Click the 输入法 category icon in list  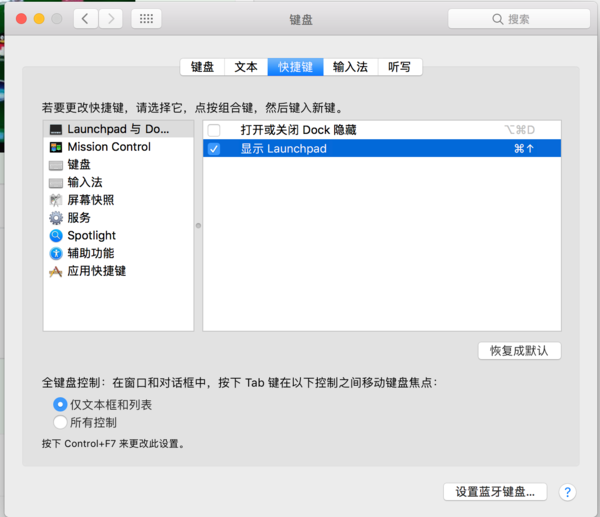[56, 183]
